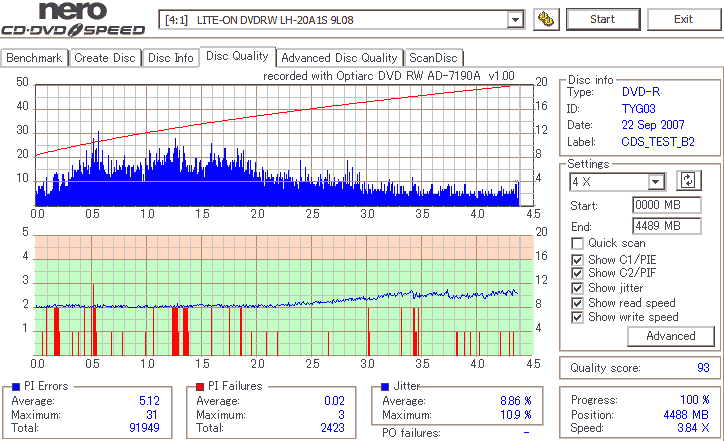Switch to the Benchmark tab
The height and width of the screenshot is (441, 724).
click(x=34, y=58)
